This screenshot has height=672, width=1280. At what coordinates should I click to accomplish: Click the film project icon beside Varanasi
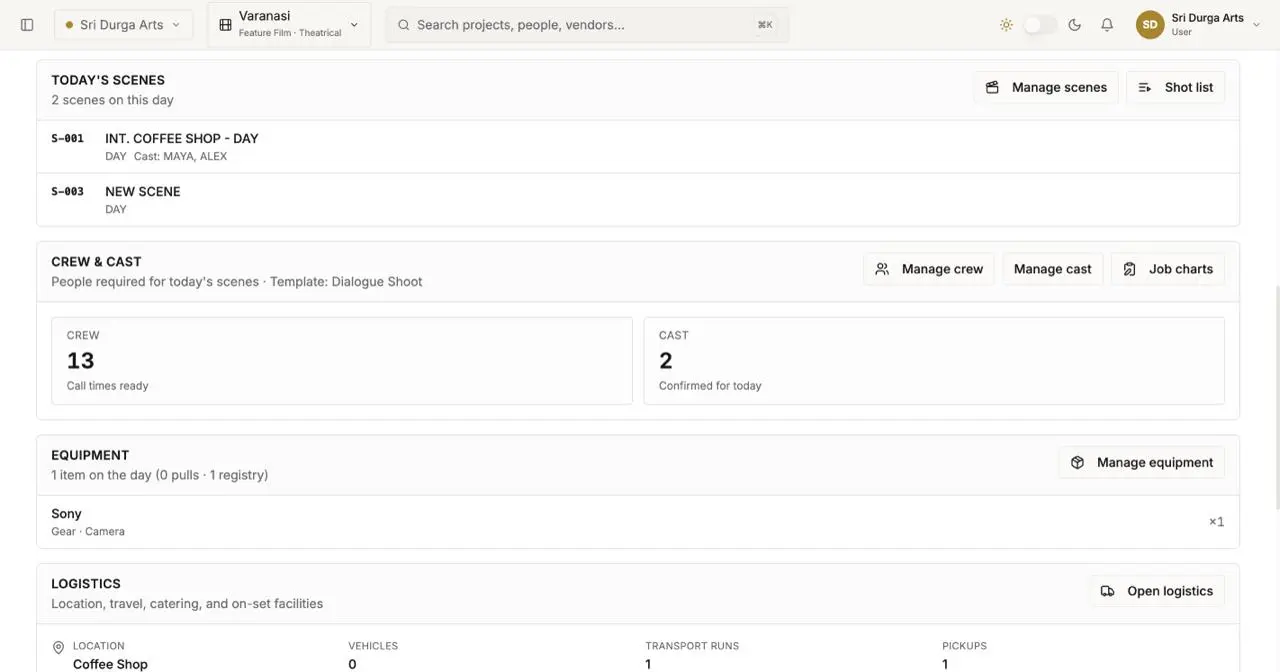[225, 25]
